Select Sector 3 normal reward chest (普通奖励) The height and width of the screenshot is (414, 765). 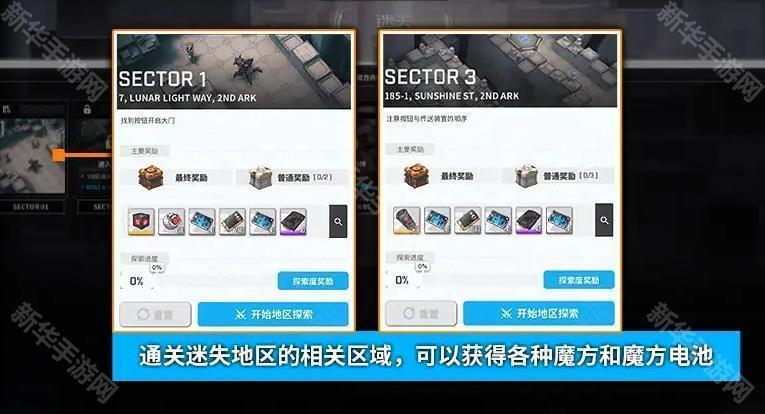coord(558,176)
